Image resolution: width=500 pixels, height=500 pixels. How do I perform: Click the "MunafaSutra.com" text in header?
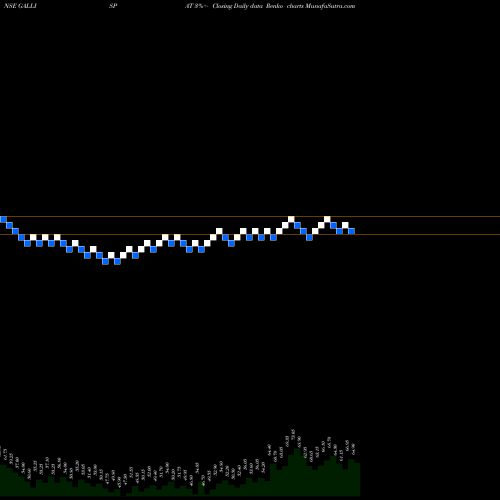[330, 6]
